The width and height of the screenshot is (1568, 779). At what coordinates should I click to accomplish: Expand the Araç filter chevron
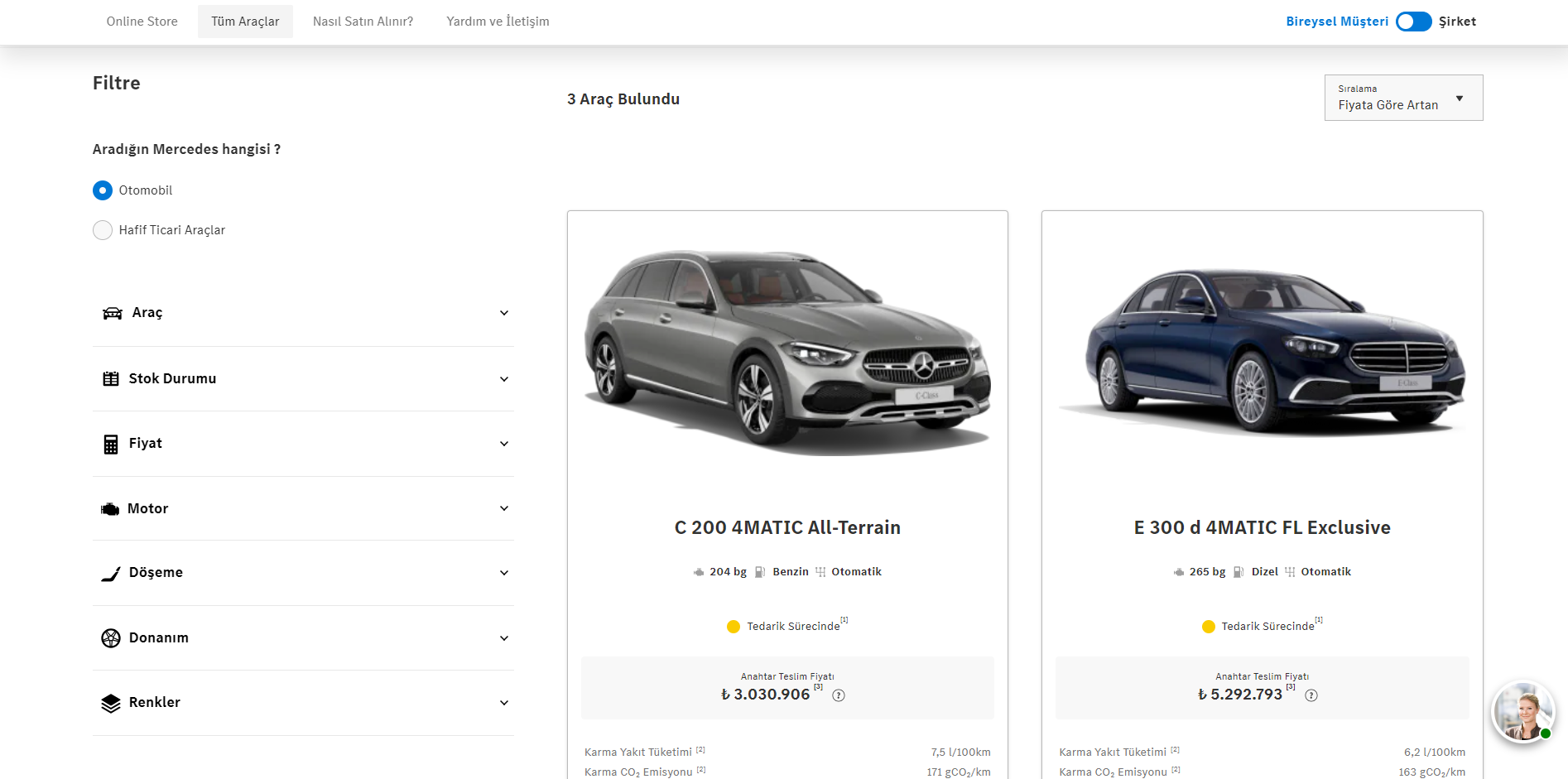coord(504,313)
